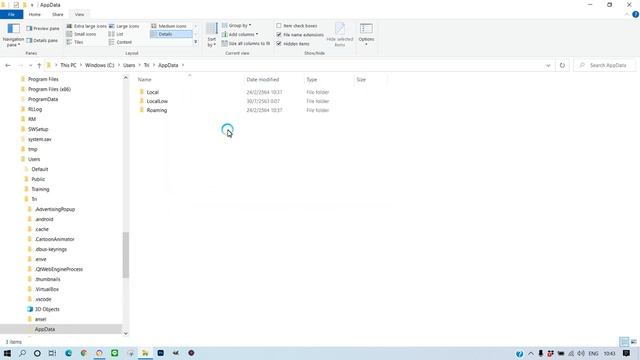
Task: Toggle the Details pane
Action: click(42, 40)
